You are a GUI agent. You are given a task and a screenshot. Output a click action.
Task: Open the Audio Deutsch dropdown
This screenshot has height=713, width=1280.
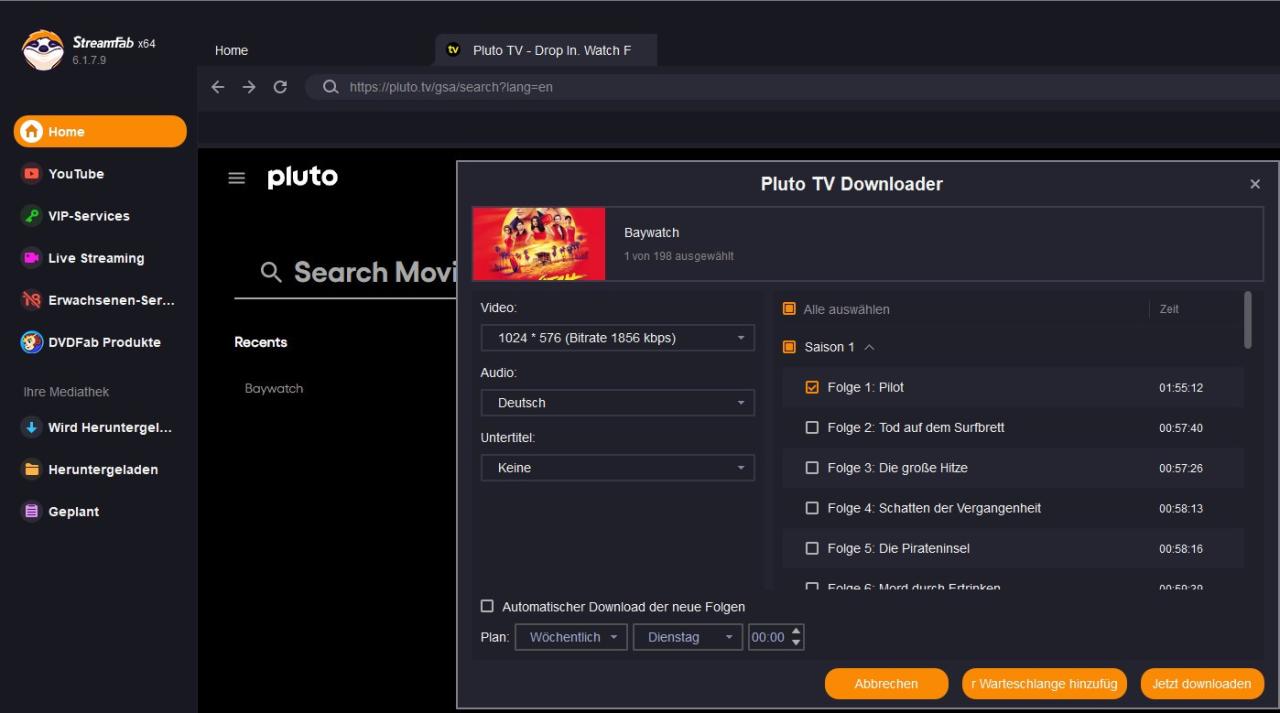(x=617, y=403)
